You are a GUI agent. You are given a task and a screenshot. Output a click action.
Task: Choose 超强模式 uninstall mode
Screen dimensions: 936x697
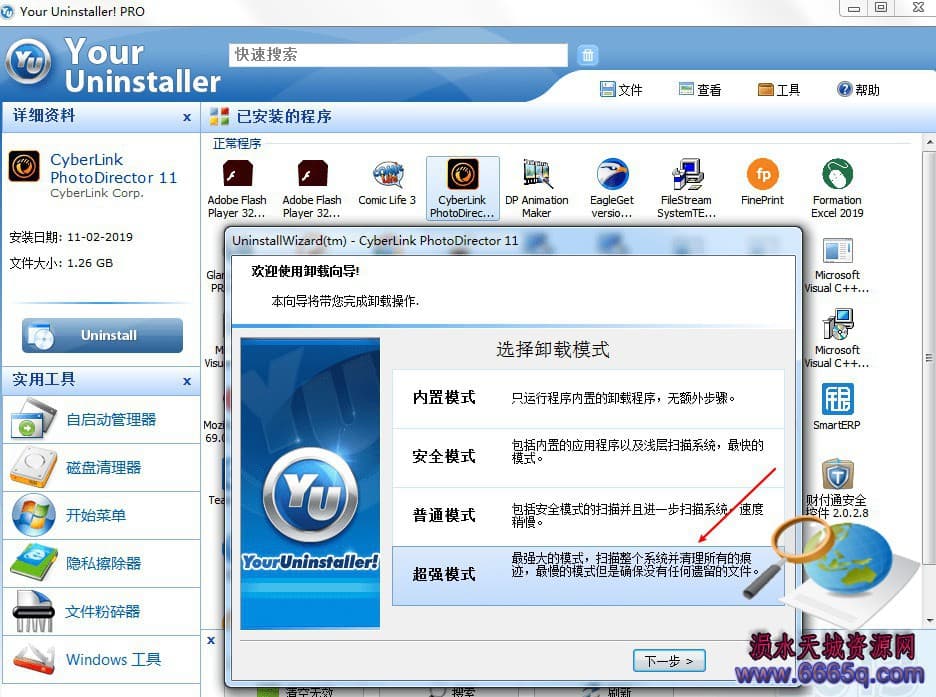point(588,575)
